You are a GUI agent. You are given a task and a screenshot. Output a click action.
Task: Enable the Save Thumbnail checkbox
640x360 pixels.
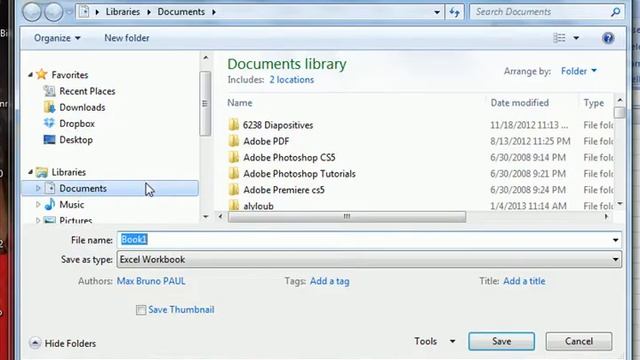[x=141, y=310]
